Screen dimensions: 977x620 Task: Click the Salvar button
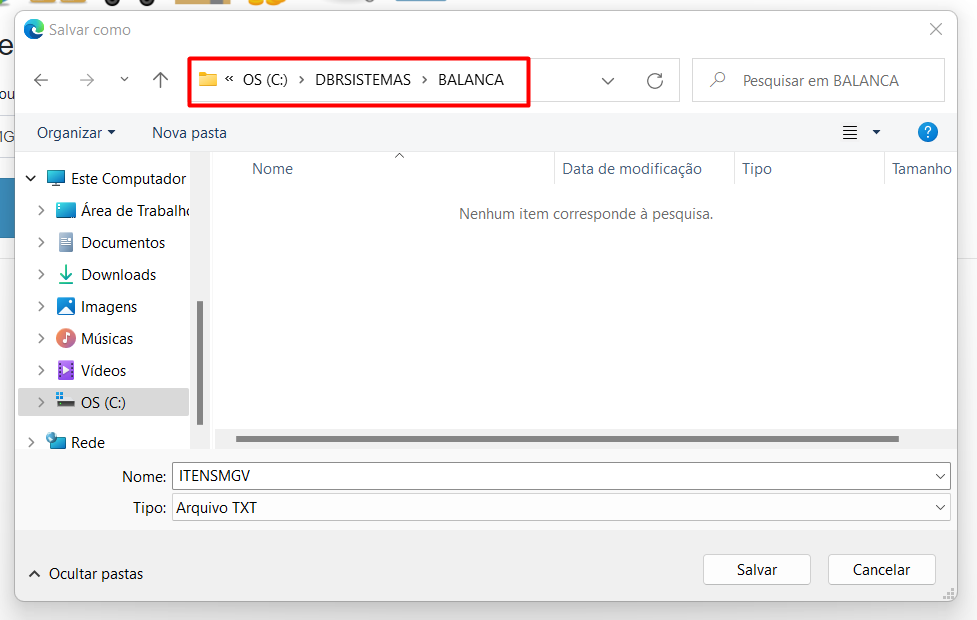tap(756, 570)
